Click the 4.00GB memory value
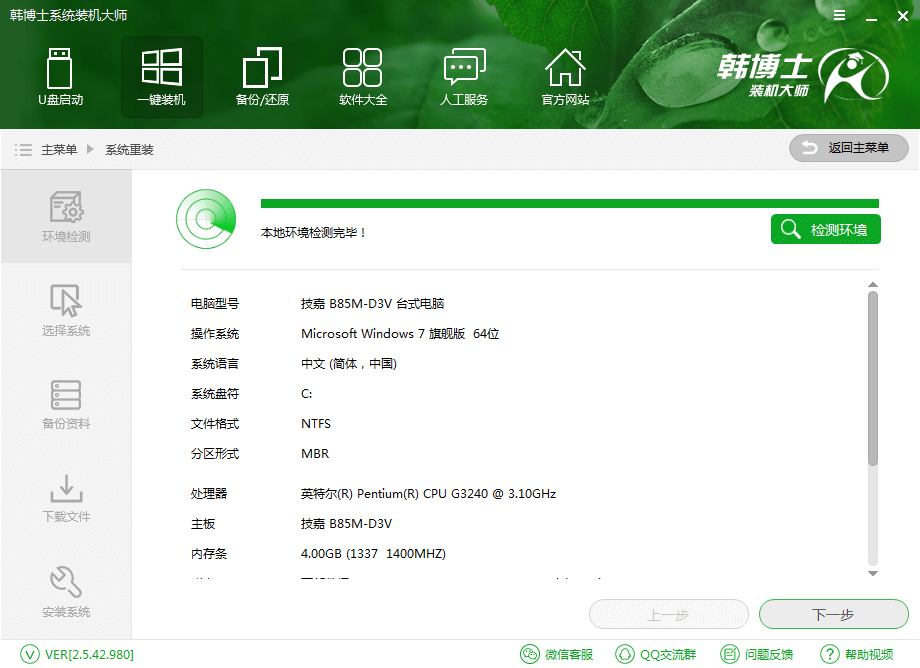The height and width of the screenshot is (668, 920). tap(373, 554)
